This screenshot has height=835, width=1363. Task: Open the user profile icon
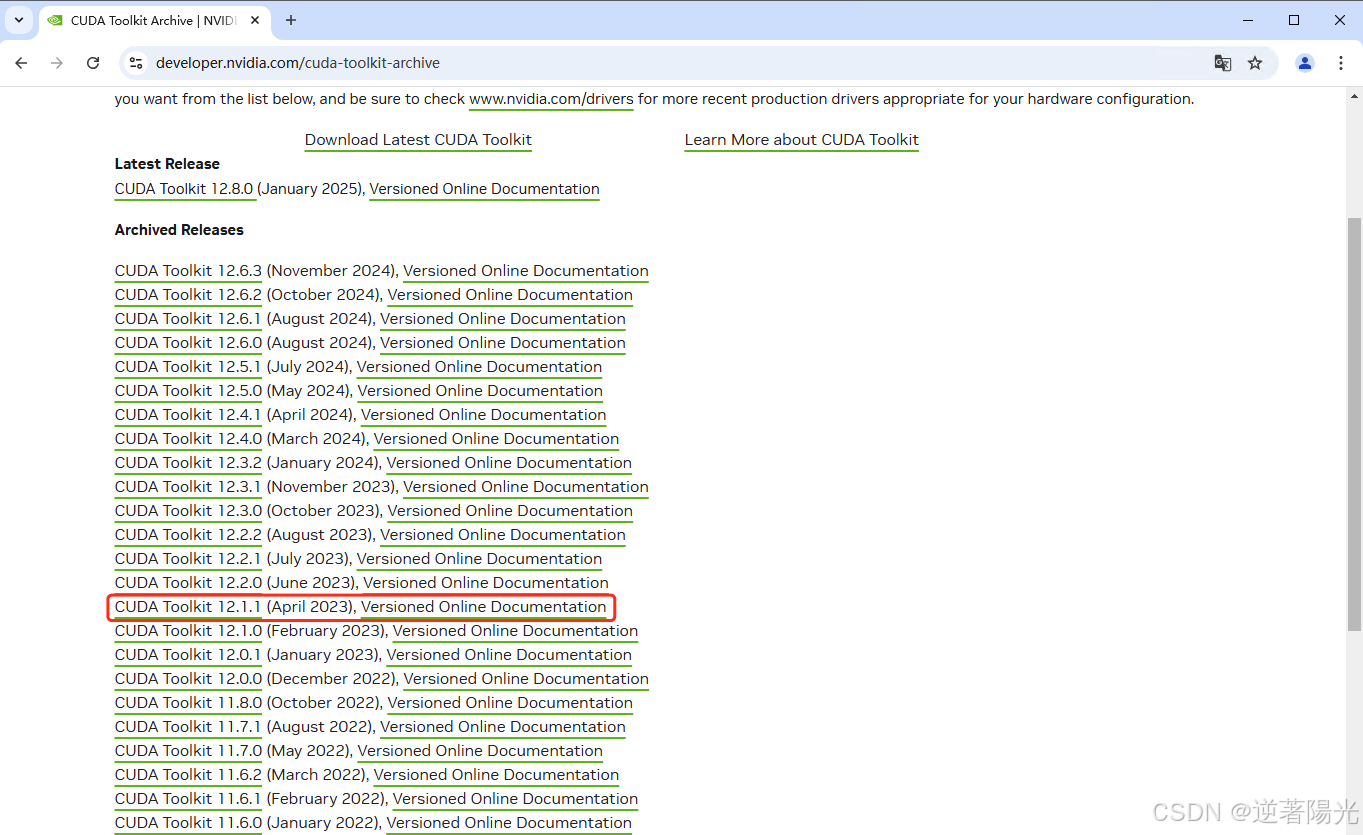coord(1305,63)
